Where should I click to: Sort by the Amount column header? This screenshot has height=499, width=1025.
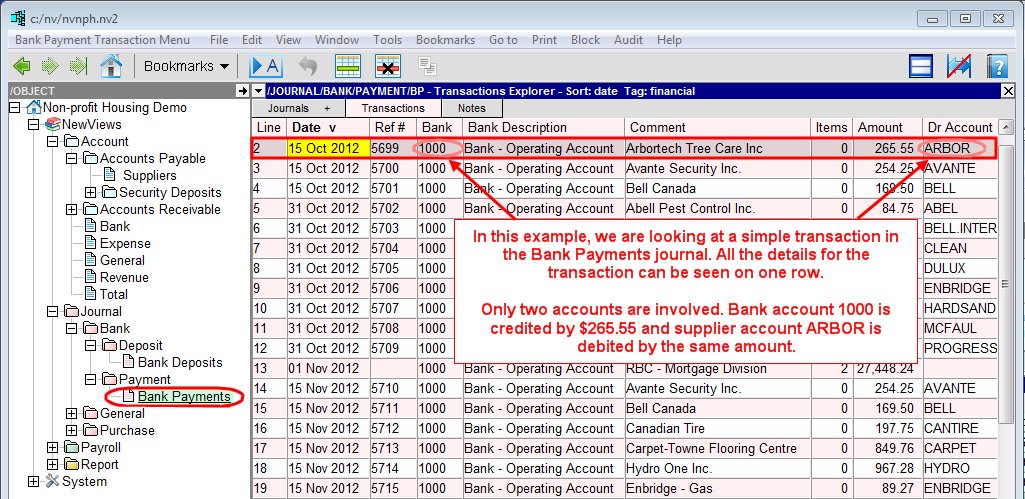(x=879, y=128)
